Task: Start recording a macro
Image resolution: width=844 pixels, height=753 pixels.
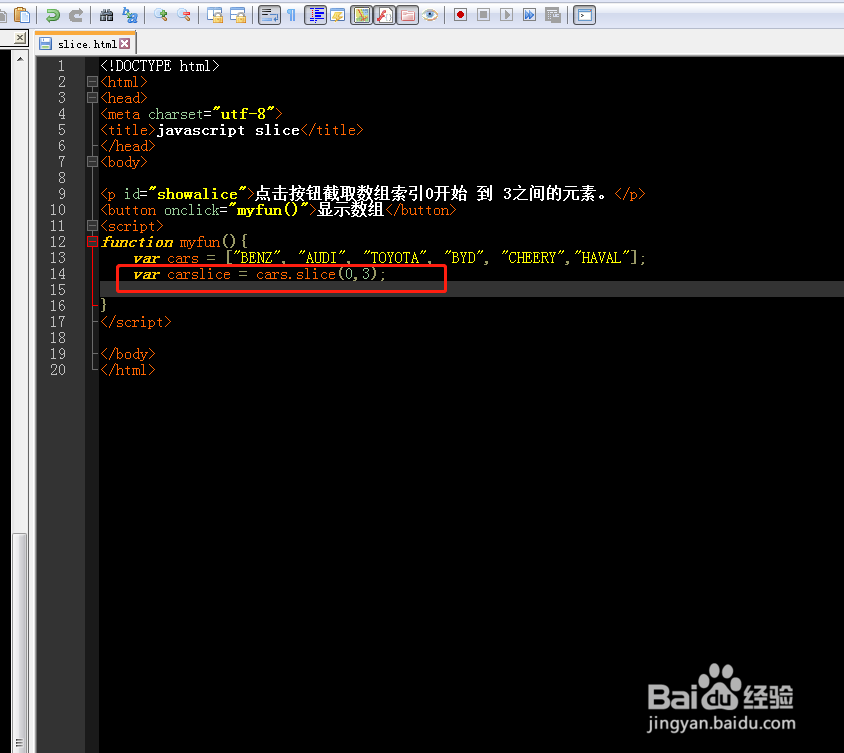Action: point(460,15)
